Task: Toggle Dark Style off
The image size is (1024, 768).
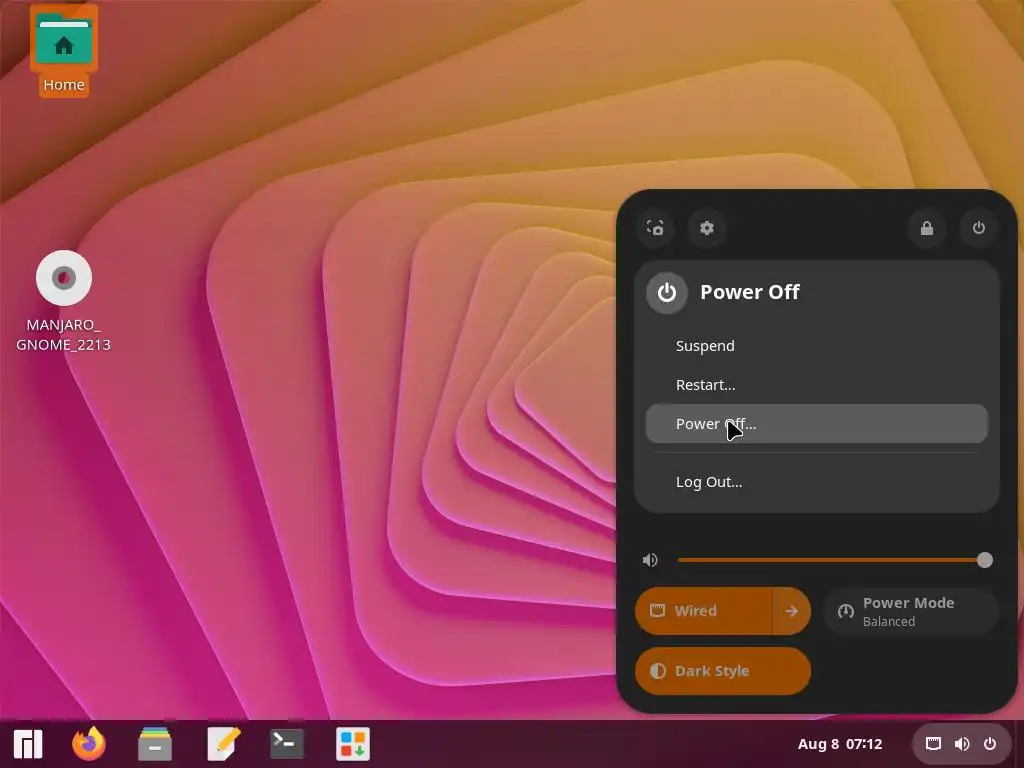Action: [x=723, y=671]
